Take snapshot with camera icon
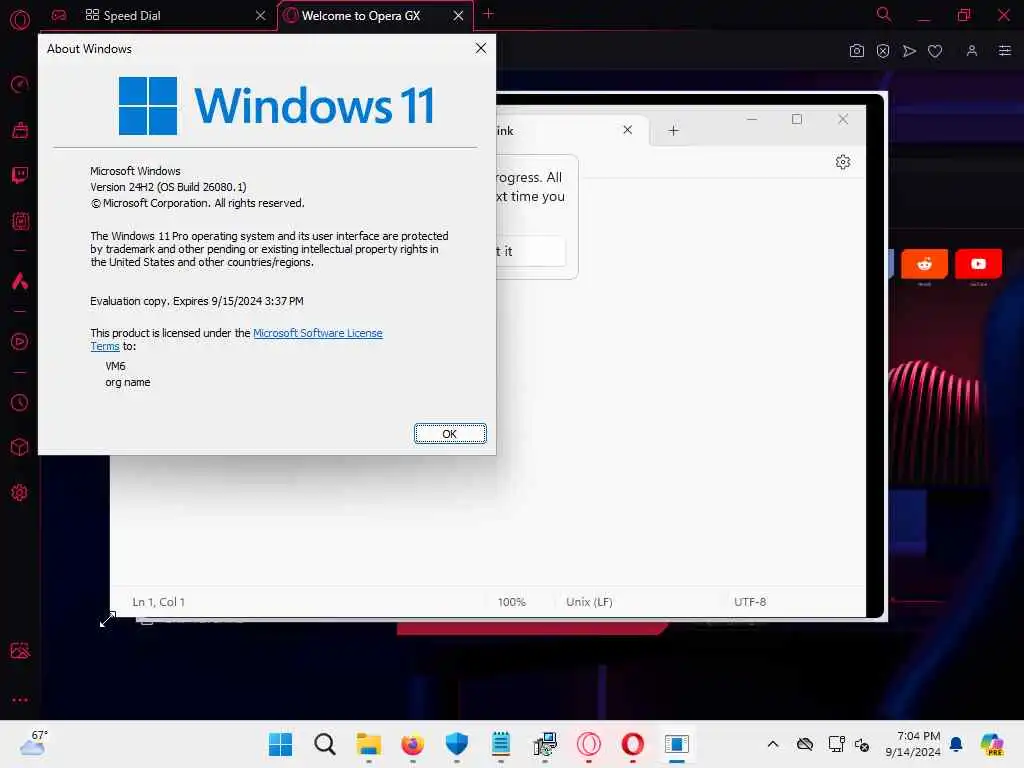This screenshot has width=1024, height=768. [857, 51]
